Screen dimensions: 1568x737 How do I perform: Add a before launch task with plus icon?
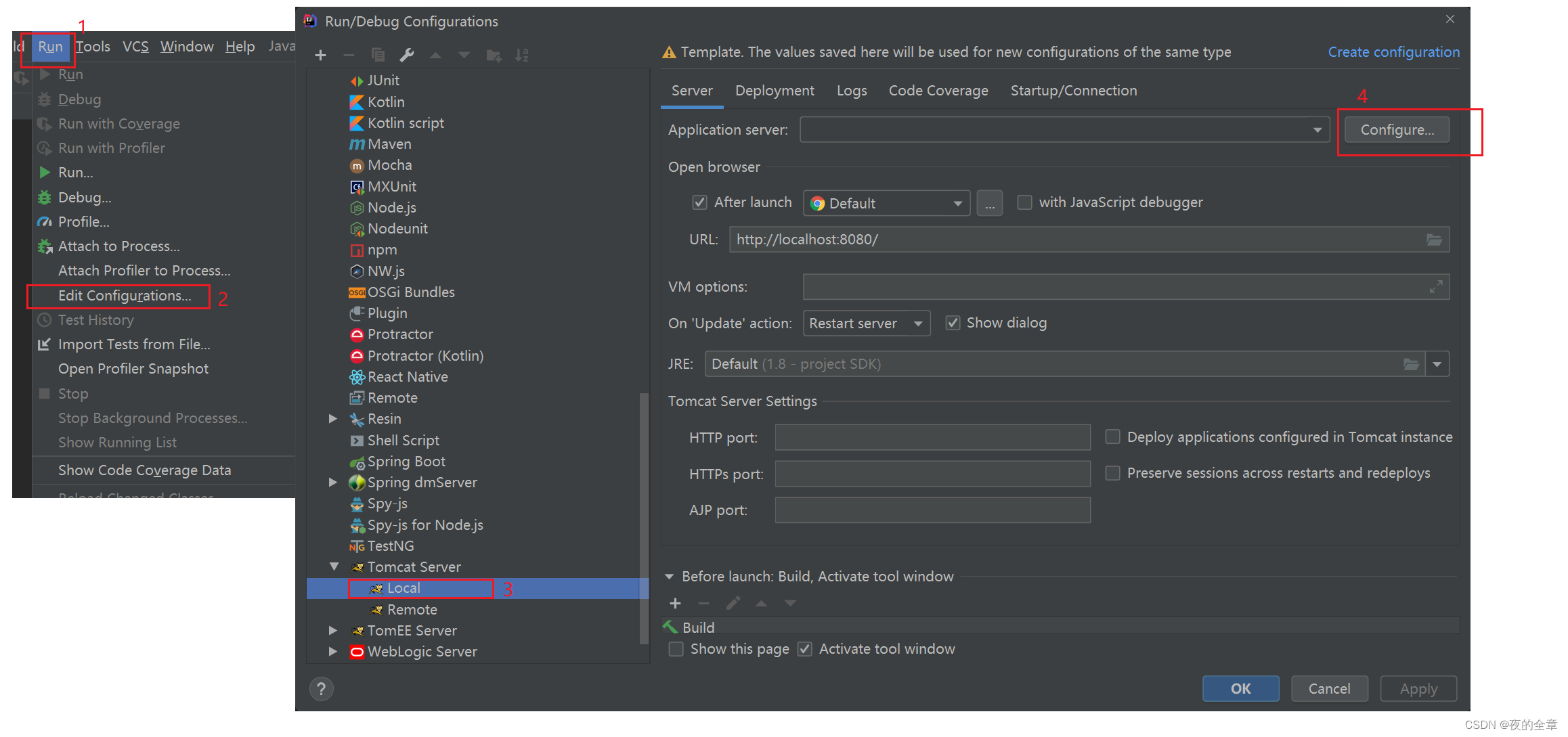pyautogui.click(x=675, y=603)
